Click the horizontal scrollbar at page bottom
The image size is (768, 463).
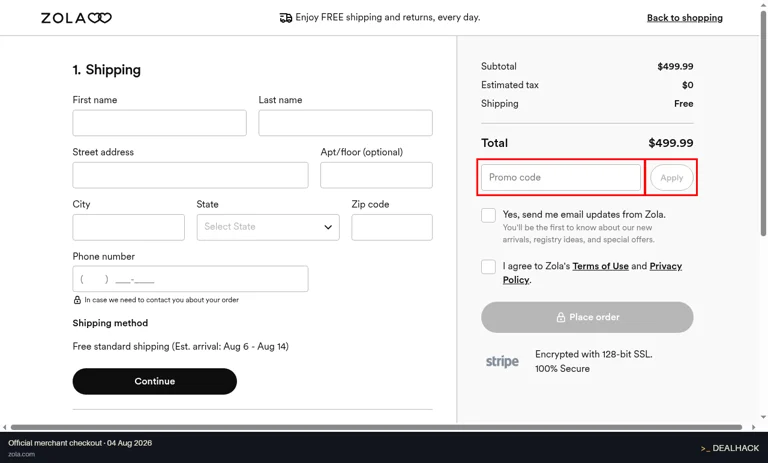376,427
